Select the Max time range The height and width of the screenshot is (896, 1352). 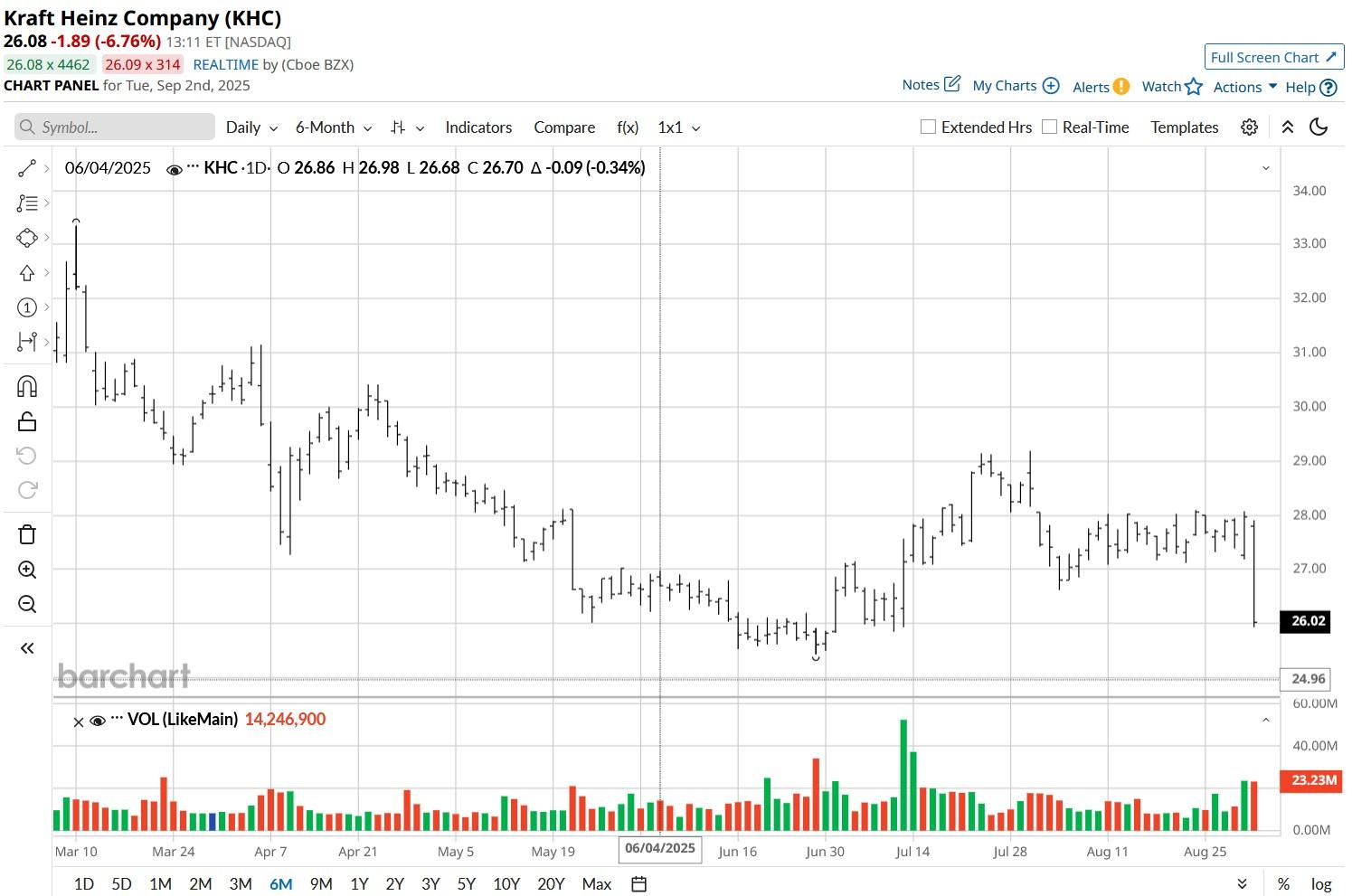point(596,883)
